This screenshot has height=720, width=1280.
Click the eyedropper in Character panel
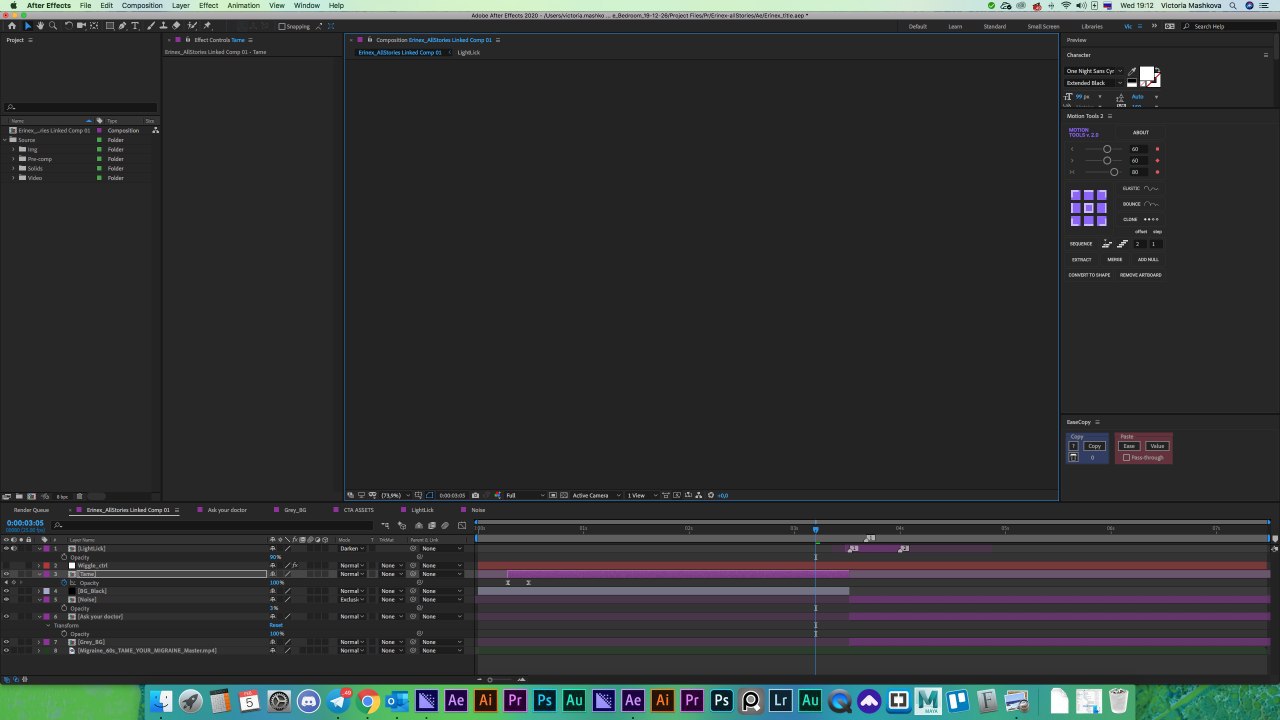coord(1132,72)
